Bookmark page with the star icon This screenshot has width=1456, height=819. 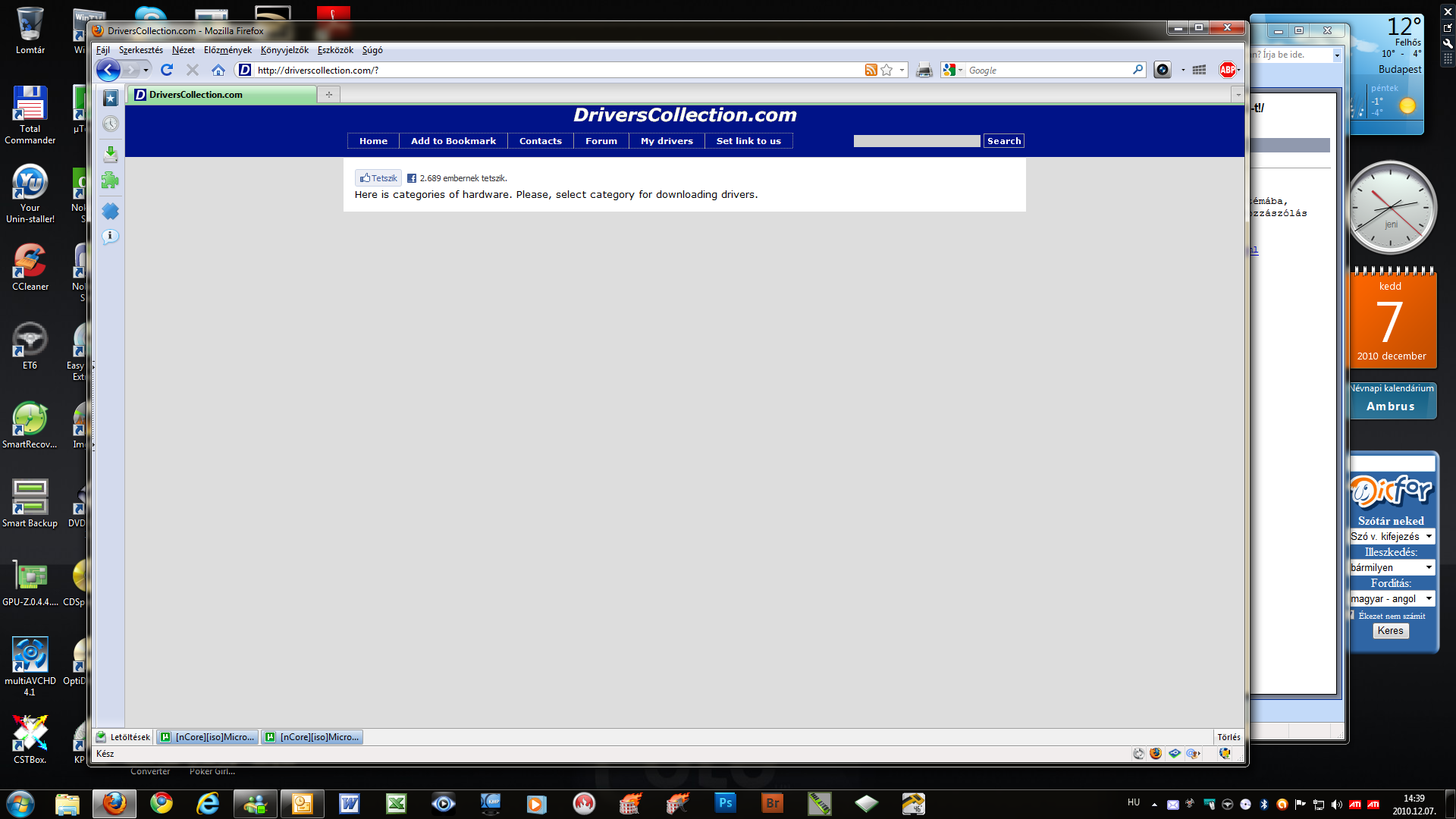pyautogui.click(x=886, y=70)
